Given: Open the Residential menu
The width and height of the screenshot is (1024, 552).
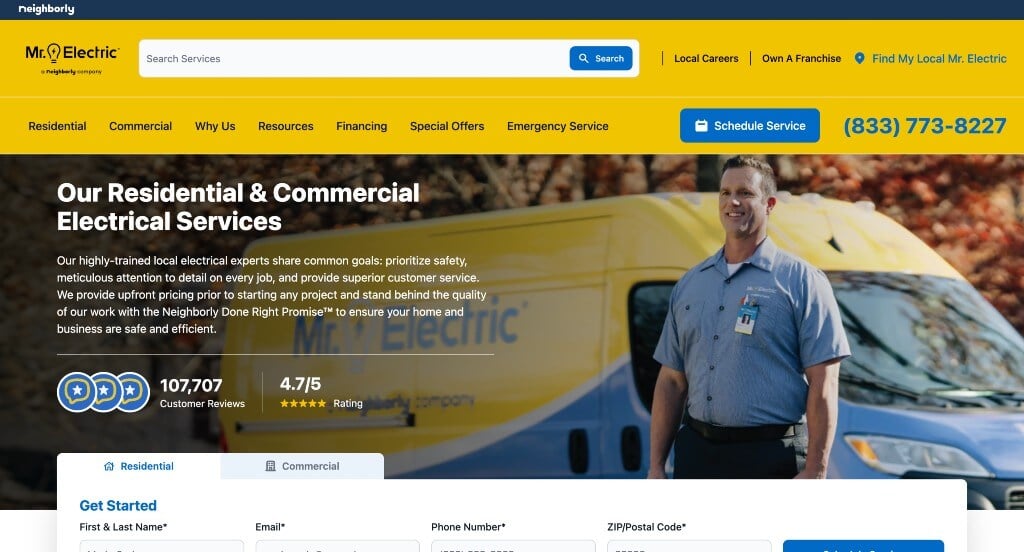Looking at the screenshot, I should pyautogui.click(x=57, y=126).
